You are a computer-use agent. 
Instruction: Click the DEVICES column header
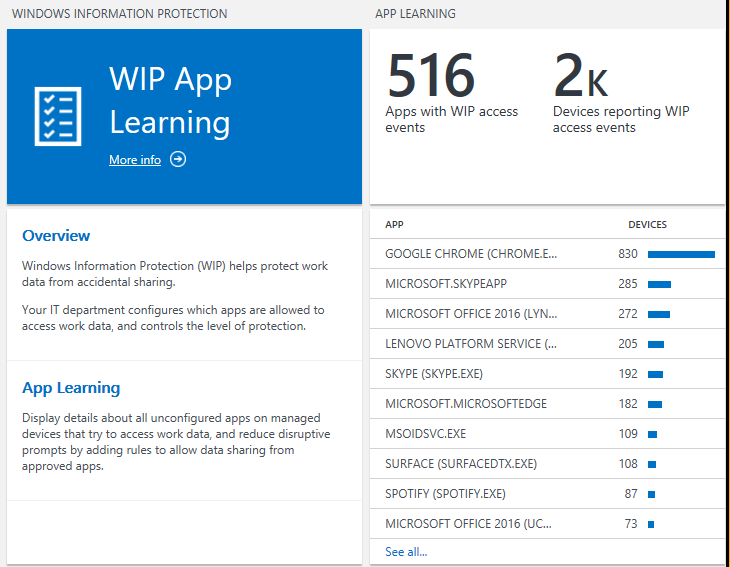pos(648,224)
